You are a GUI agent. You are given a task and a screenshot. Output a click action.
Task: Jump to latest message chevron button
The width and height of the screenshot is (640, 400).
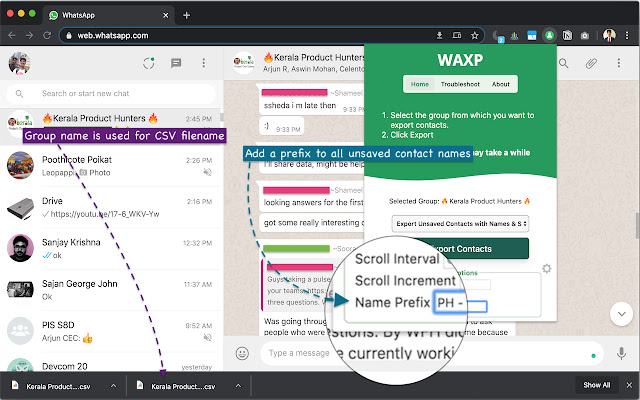[621, 314]
